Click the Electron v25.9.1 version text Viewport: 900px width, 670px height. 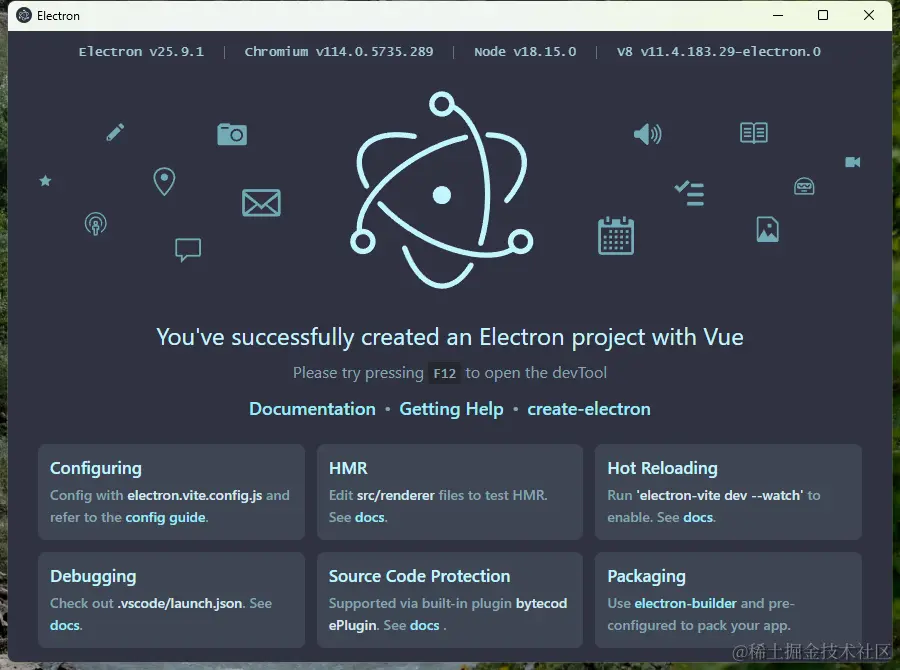click(x=141, y=52)
